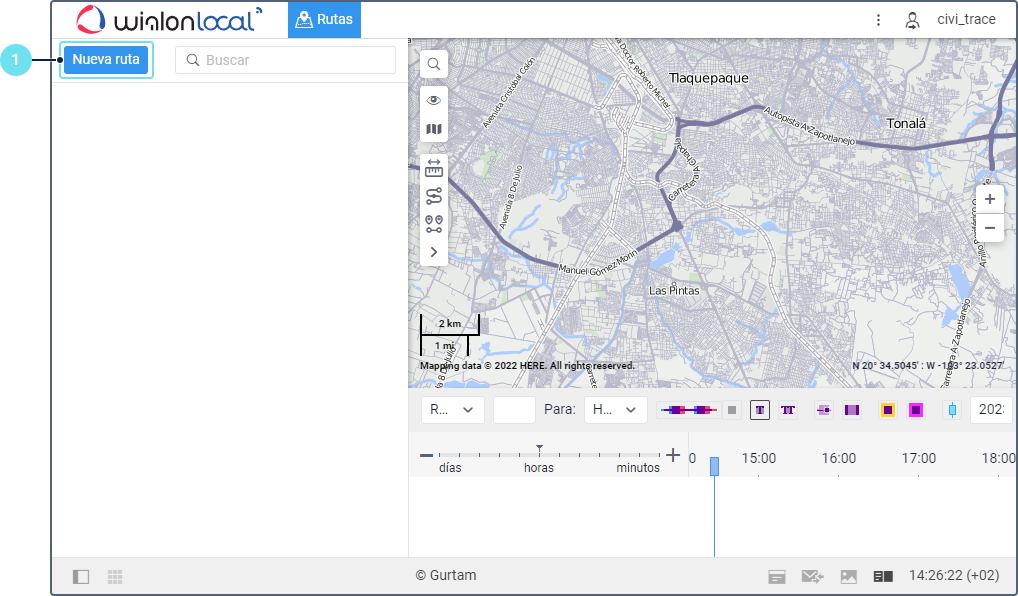Open the Rutas tab
Image resolution: width=1018 pixels, height=596 pixels.
pos(325,19)
